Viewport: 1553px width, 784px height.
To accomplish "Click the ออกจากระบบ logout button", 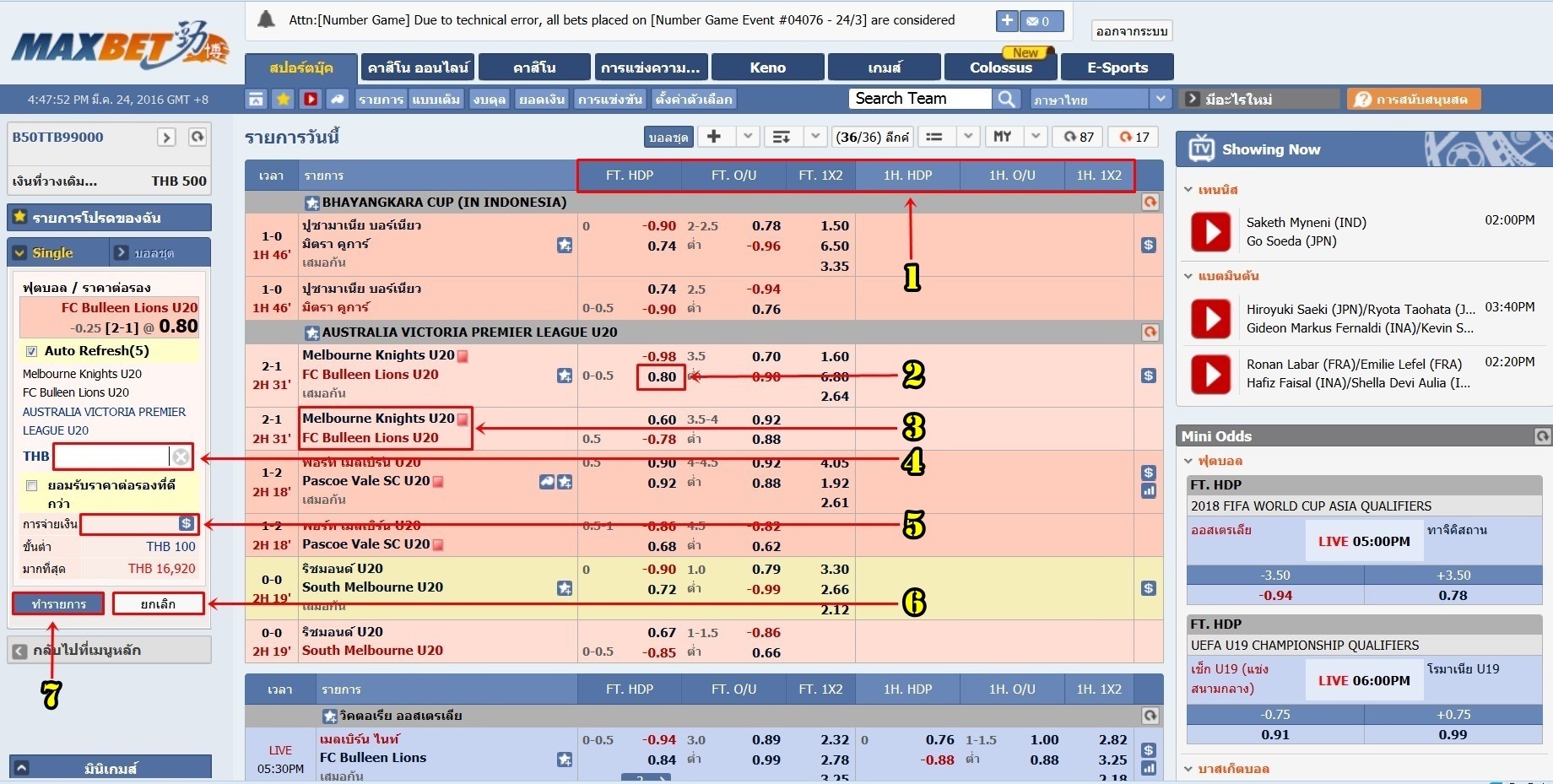I will pos(1132,31).
